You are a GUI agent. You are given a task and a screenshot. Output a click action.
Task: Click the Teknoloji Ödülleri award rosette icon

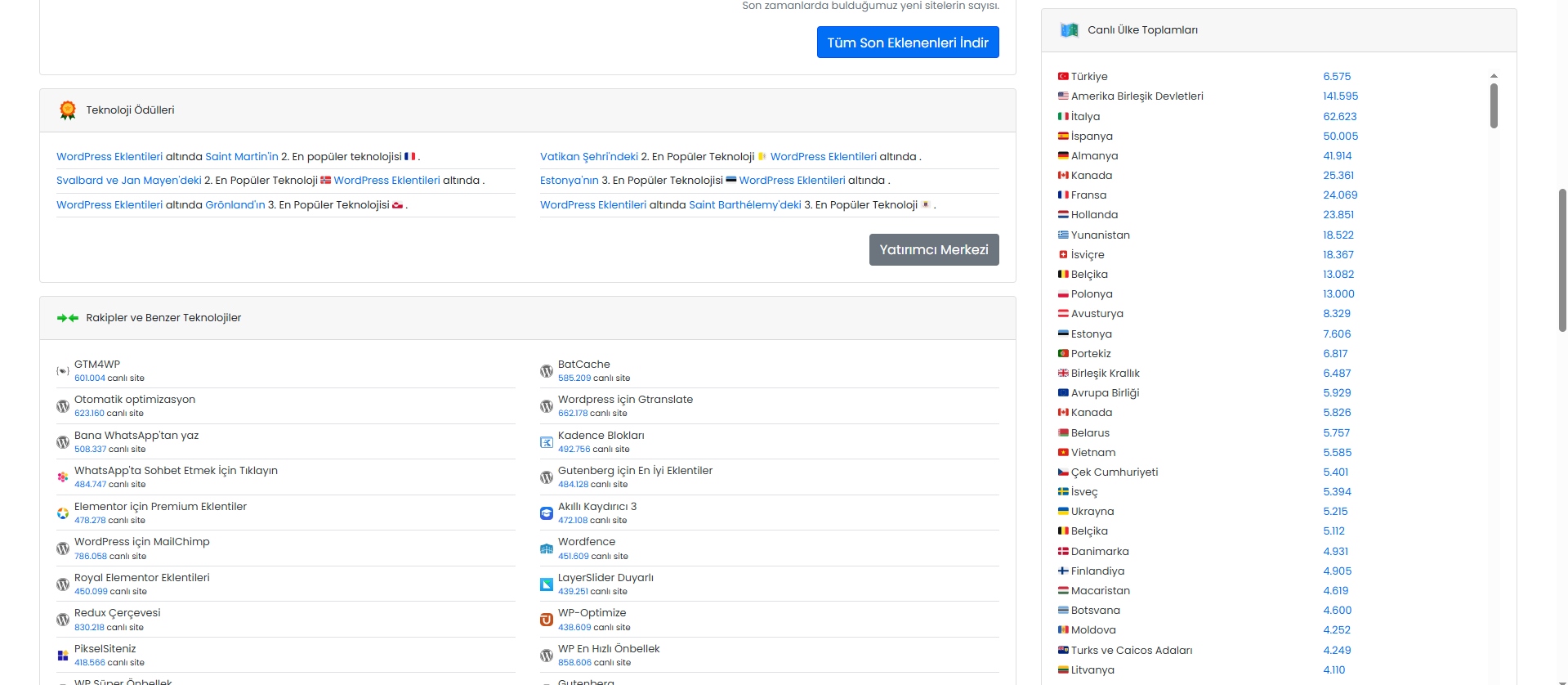pyautogui.click(x=68, y=110)
